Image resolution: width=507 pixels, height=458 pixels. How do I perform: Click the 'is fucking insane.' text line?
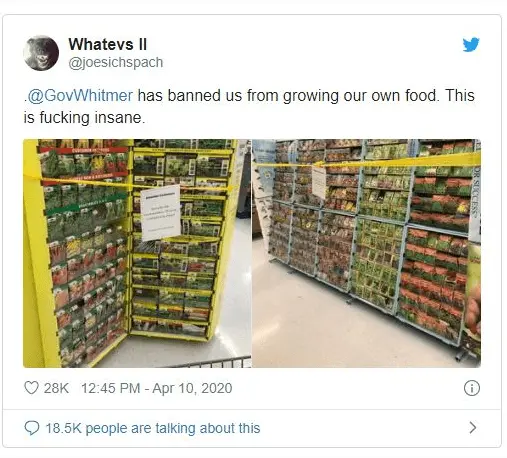pos(84,118)
